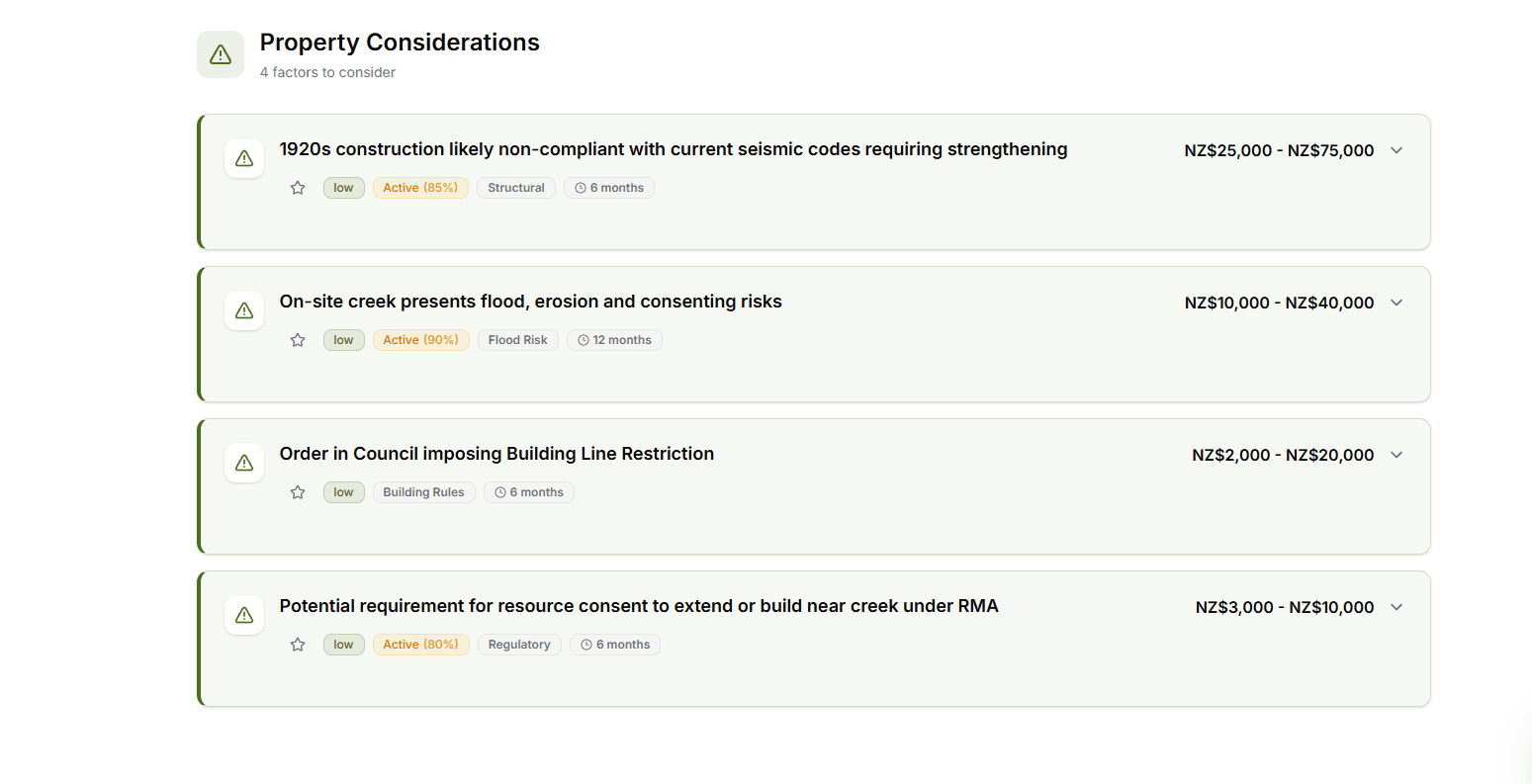The image size is (1532, 784).
Task: Favorite the on-site creek risk item
Action: 298,339
